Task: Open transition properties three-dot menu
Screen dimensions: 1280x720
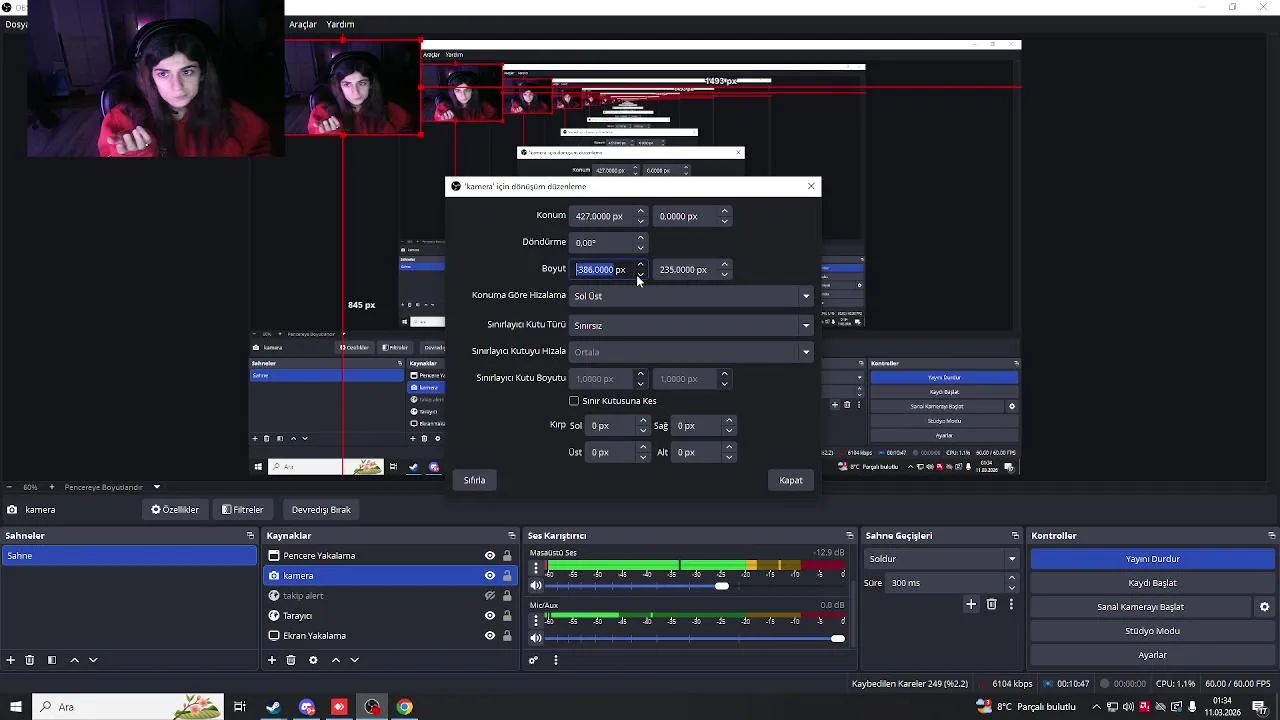Action: (x=1011, y=604)
